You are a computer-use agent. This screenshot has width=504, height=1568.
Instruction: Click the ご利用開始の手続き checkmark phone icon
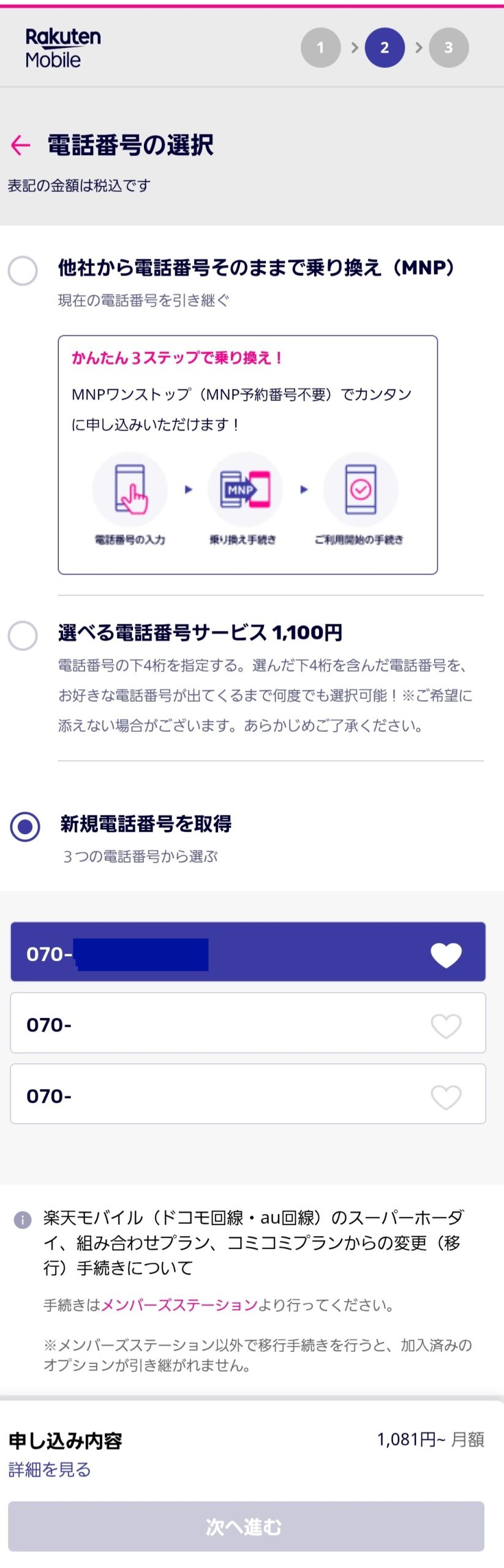[361, 489]
